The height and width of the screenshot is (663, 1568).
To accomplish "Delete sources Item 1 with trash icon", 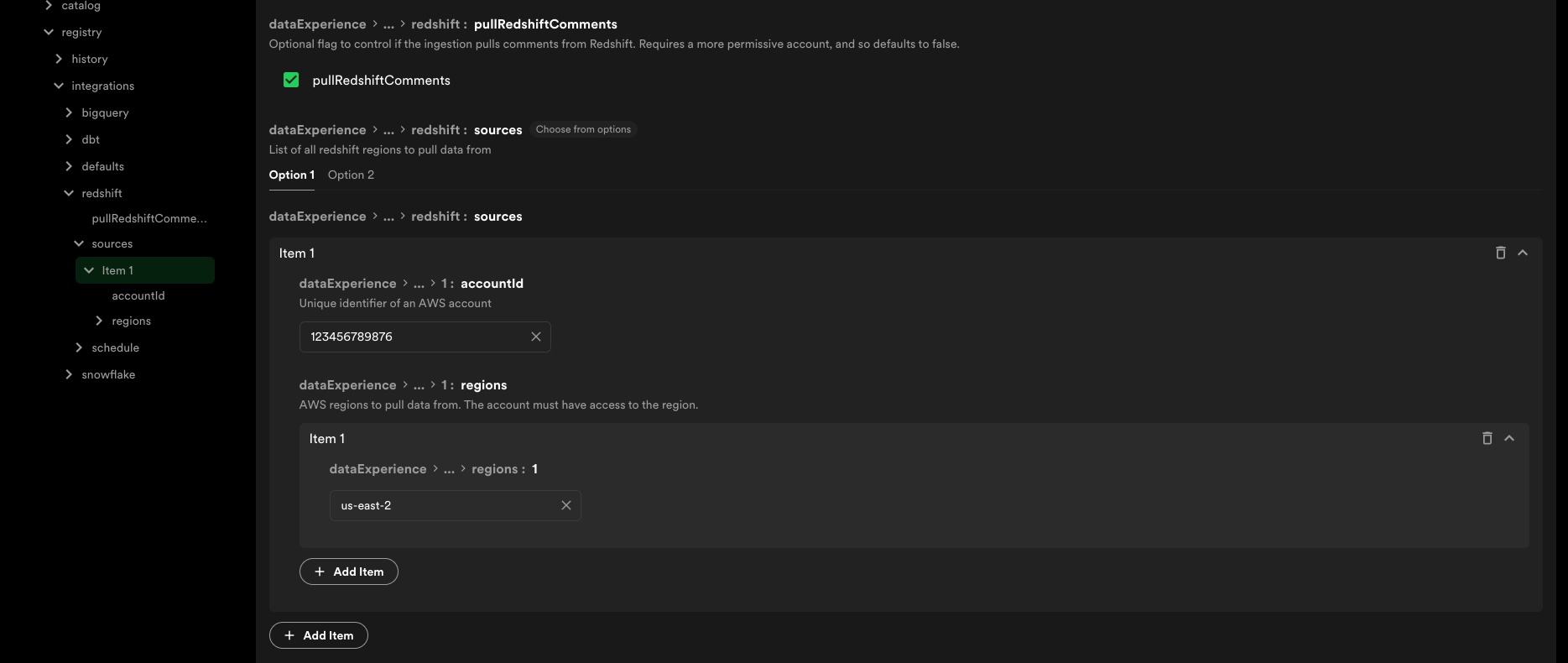I will (x=1501, y=253).
